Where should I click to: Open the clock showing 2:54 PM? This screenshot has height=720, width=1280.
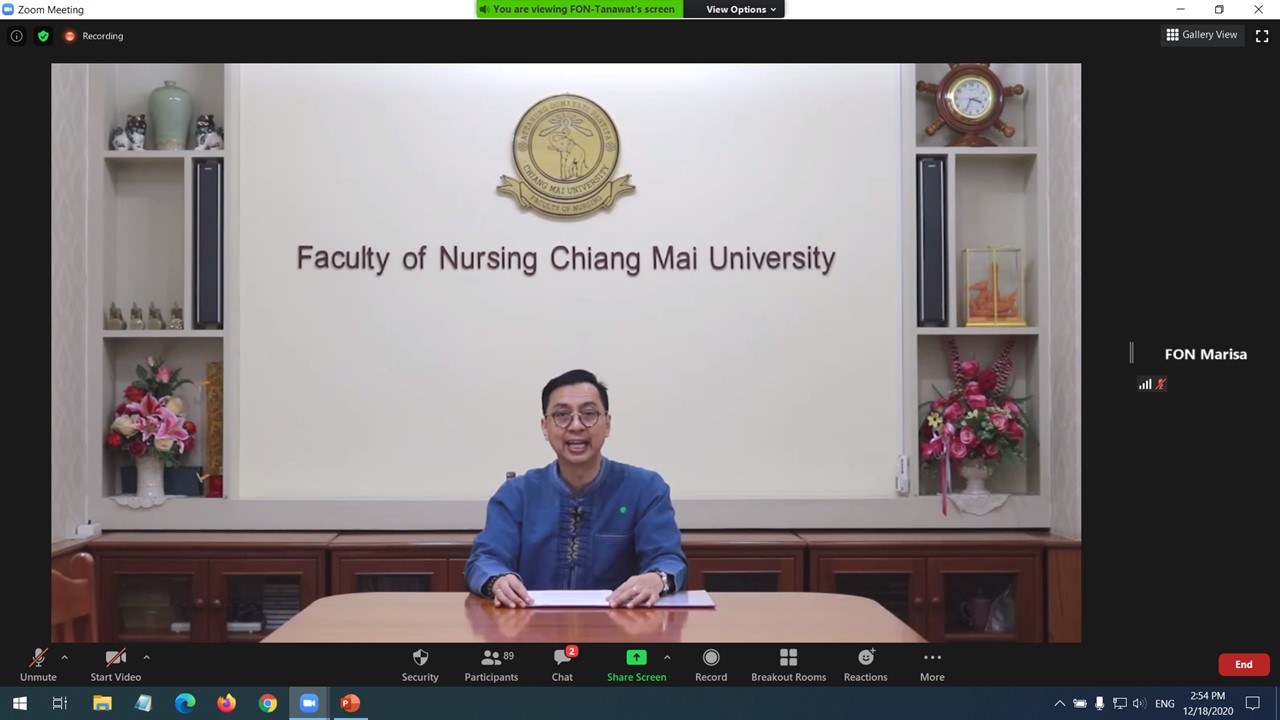1208,703
